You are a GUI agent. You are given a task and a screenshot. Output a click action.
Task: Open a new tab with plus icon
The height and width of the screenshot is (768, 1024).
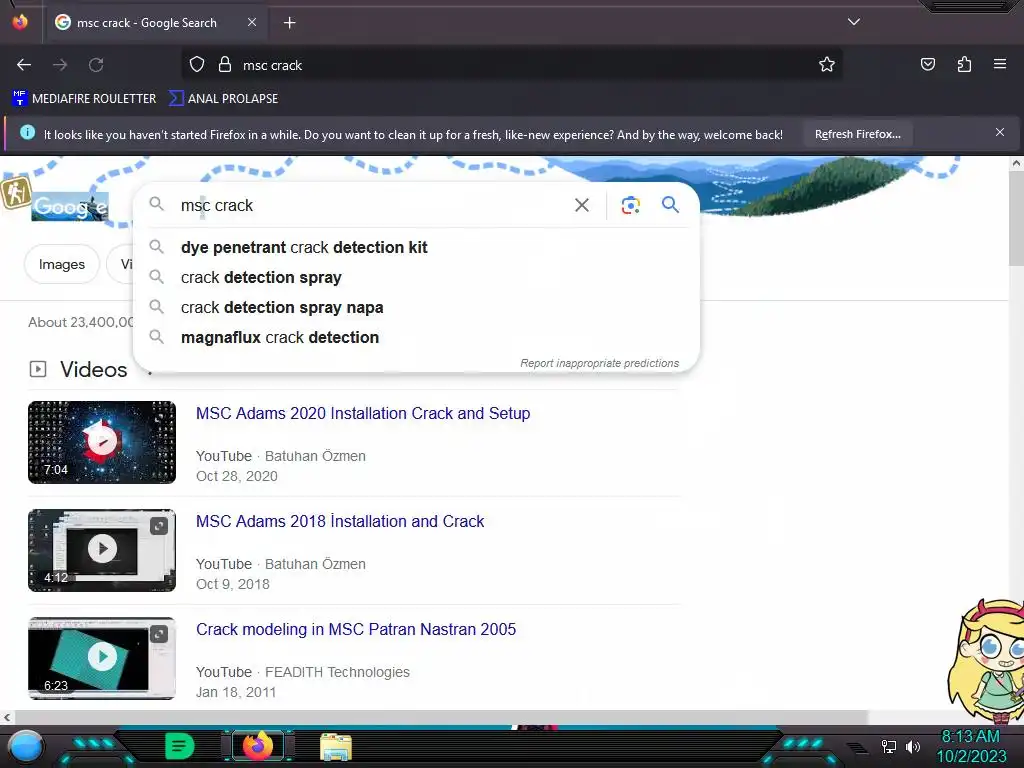click(289, 23)
